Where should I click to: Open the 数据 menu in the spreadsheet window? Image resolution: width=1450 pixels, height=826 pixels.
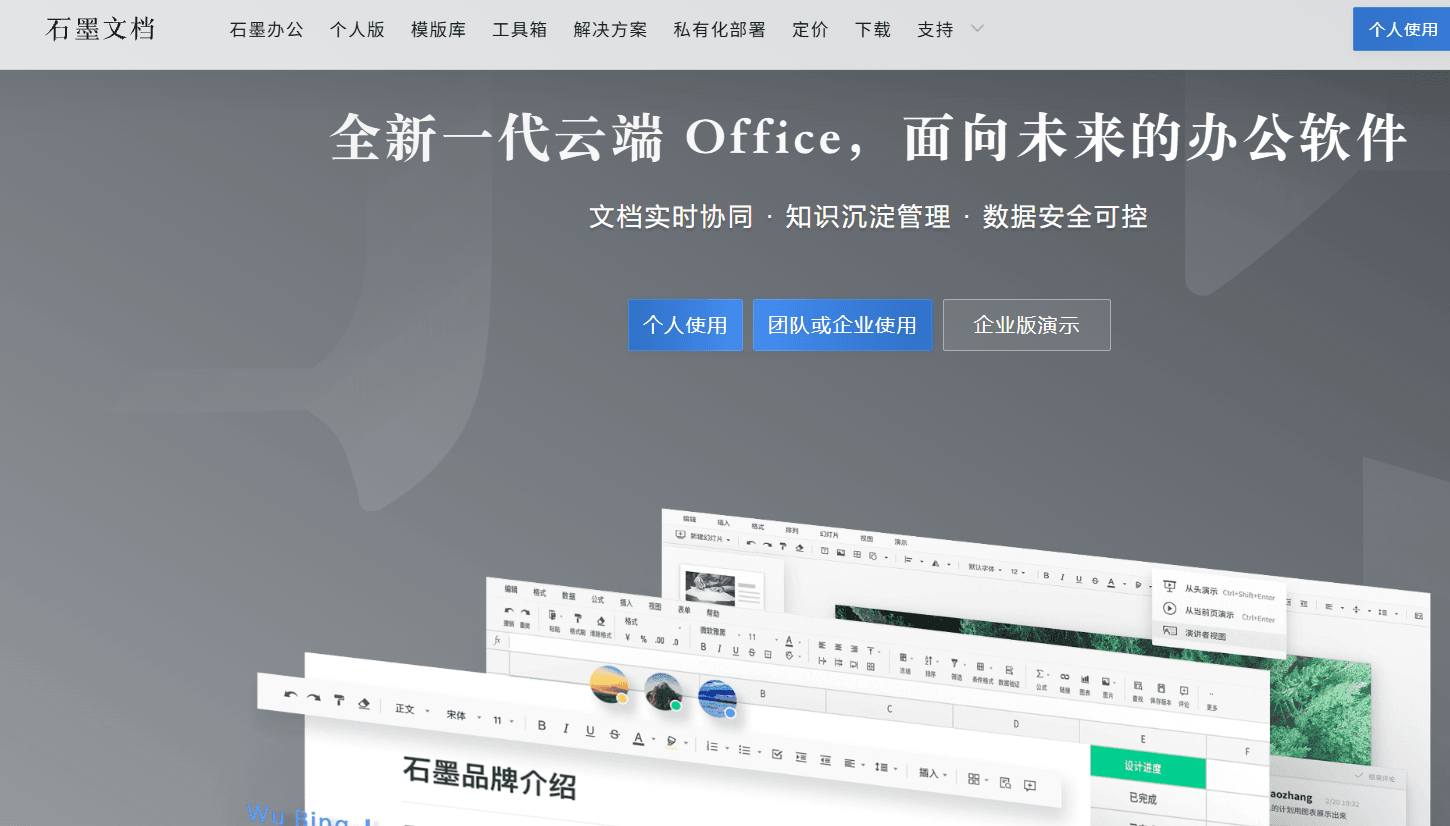(568, 595)
